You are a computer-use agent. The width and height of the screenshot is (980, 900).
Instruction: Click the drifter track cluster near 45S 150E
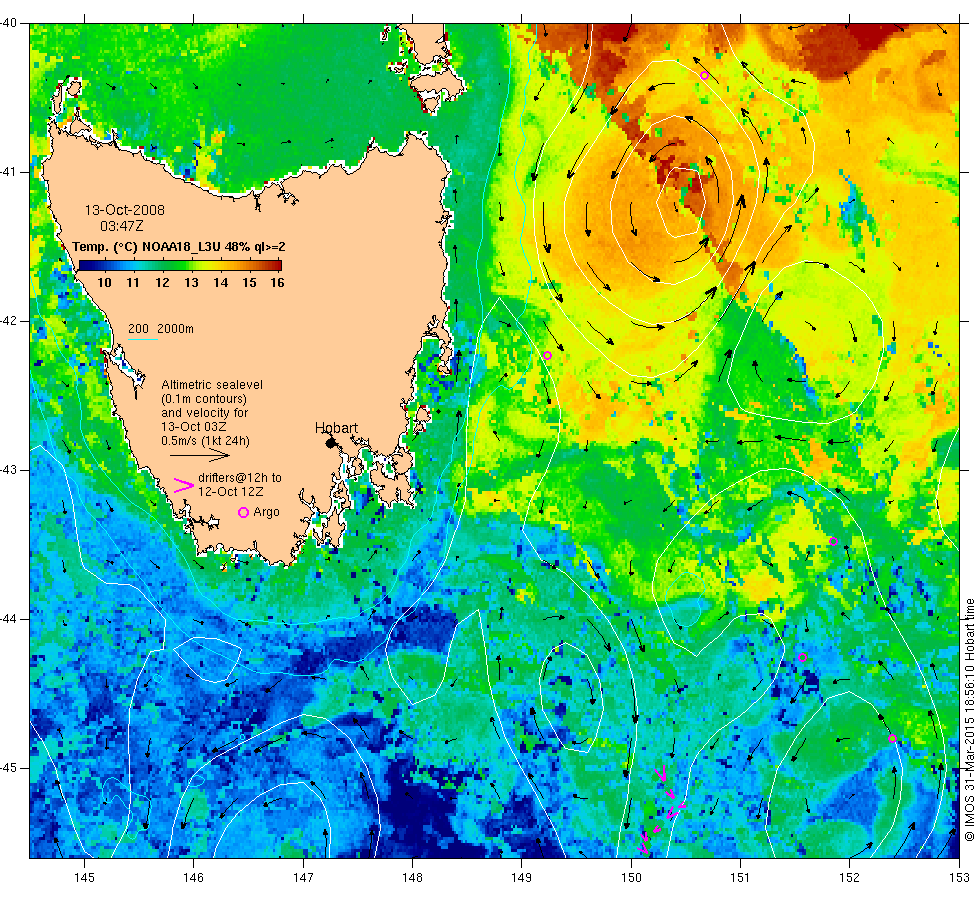[661, 811]
